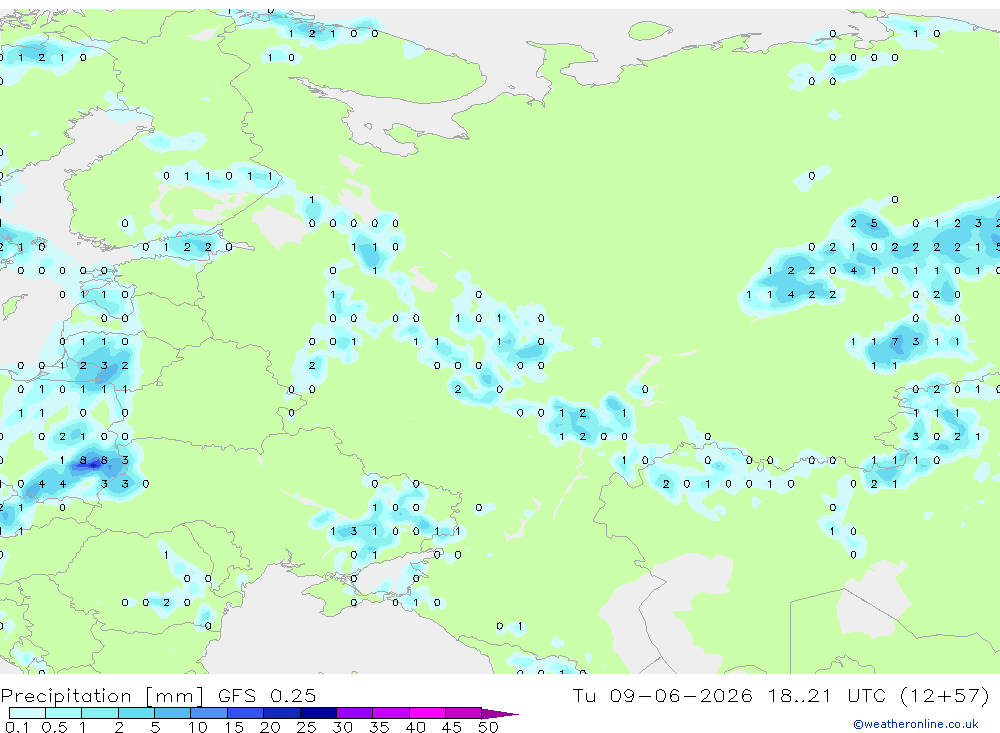The width and height of the screenshot is (1000, 733).
Task: Select the 5–10 mm legend color swatch
Action: tap(173, 713)
